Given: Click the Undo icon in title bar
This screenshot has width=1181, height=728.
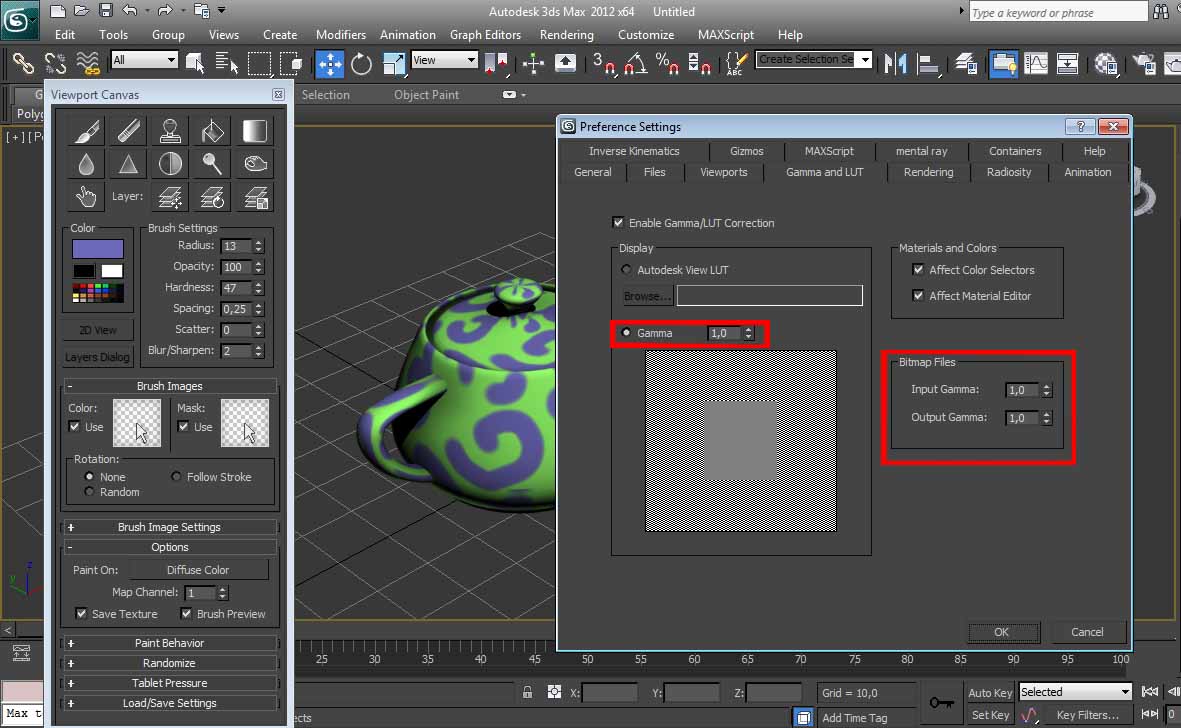Looking at the screenshot, I should [x=130, y=11].
